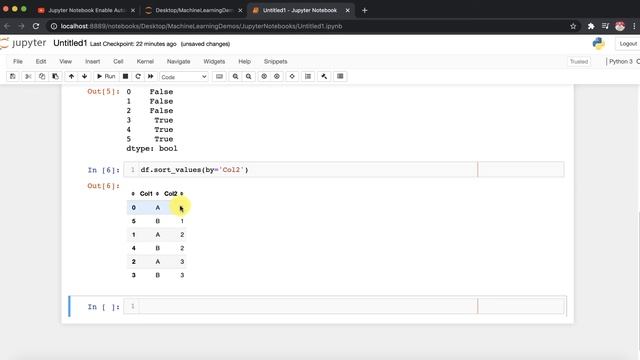Image resolution: width=640 pixels, height=360 pixels.
Task: Click the Out[6] output prompt
Action: click(x=103, y=186)
